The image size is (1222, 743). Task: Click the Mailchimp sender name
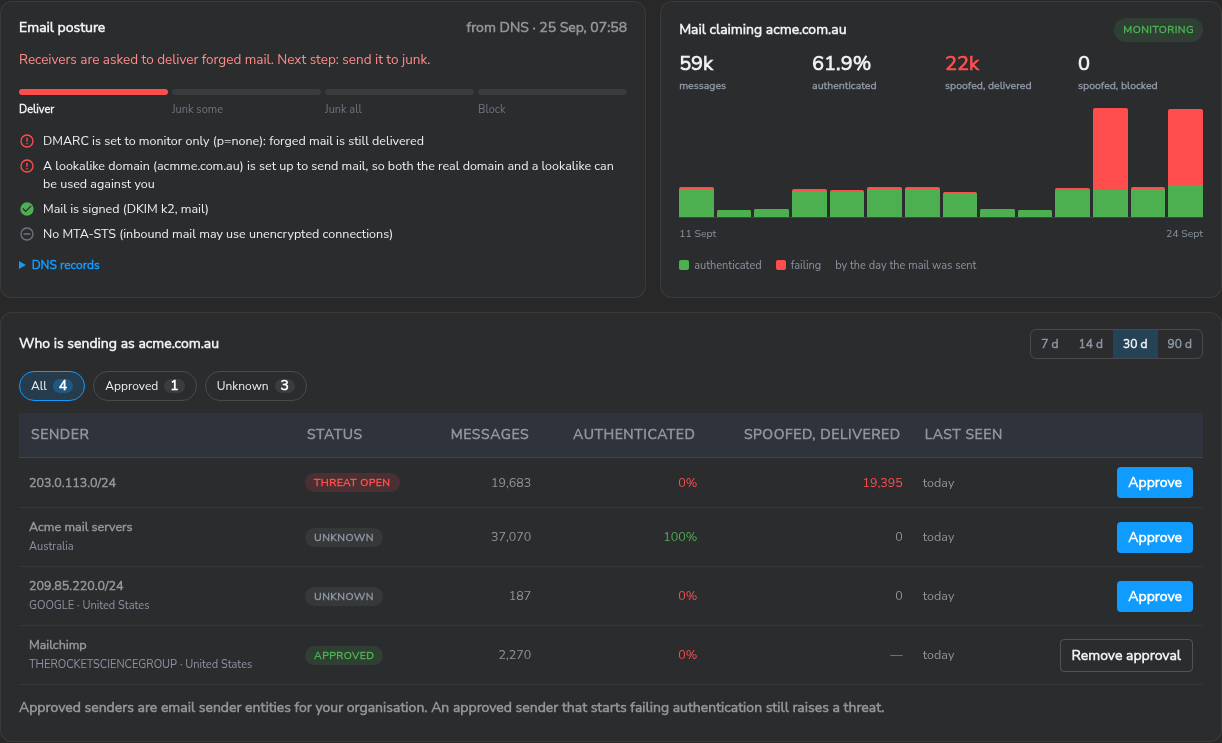coord(58,646)
